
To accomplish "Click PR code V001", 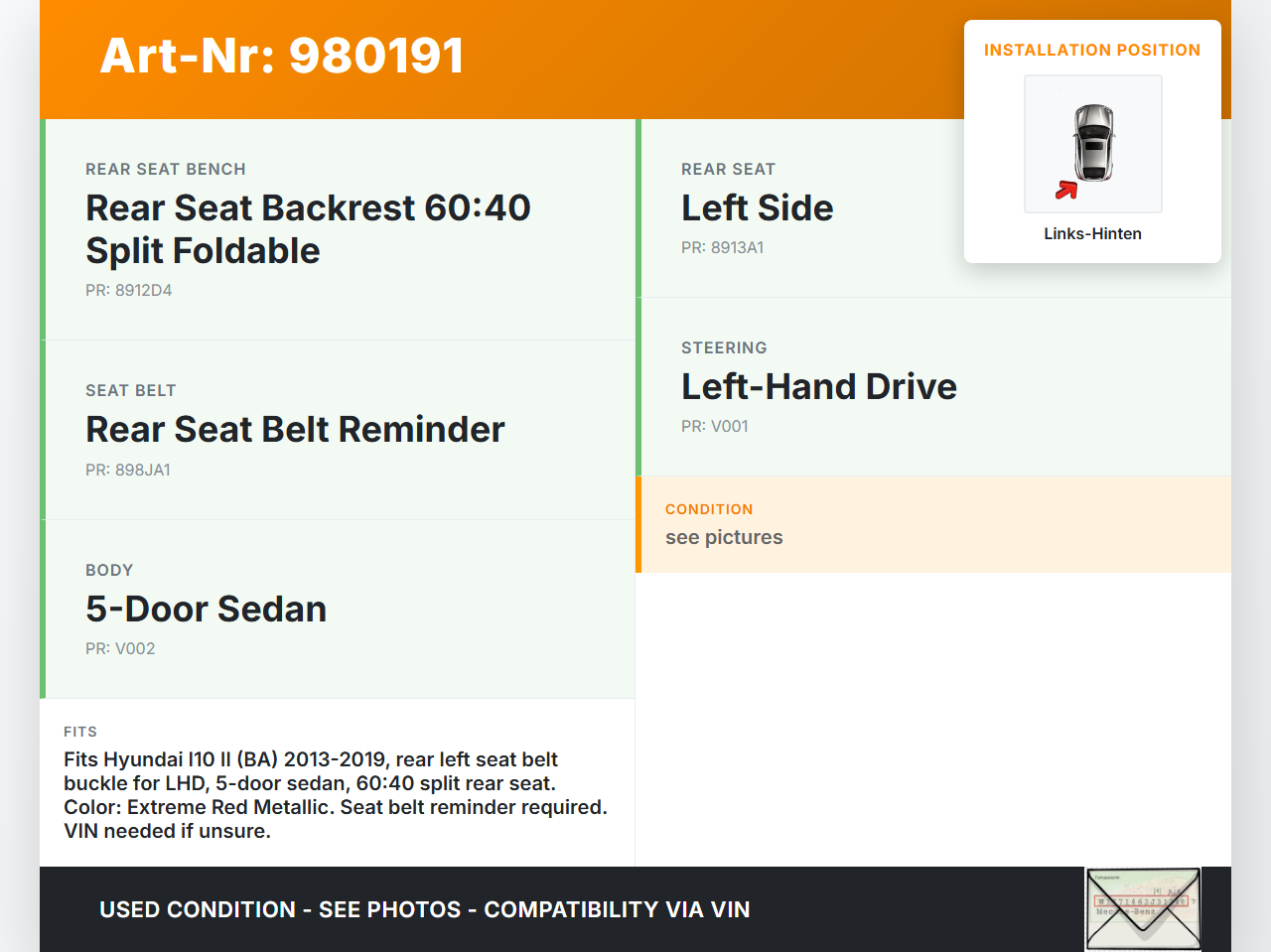I will tap(715, 427).
